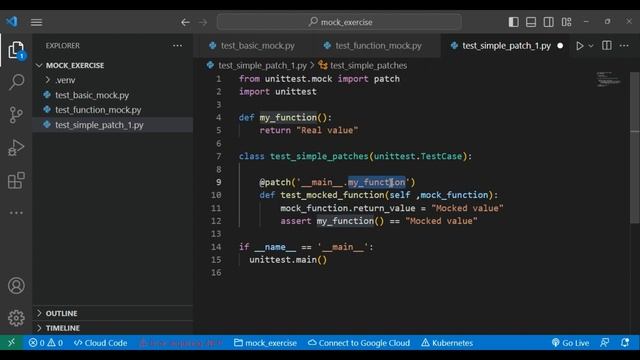Toggle the secondary side bar layout icon

click(549, 22)
